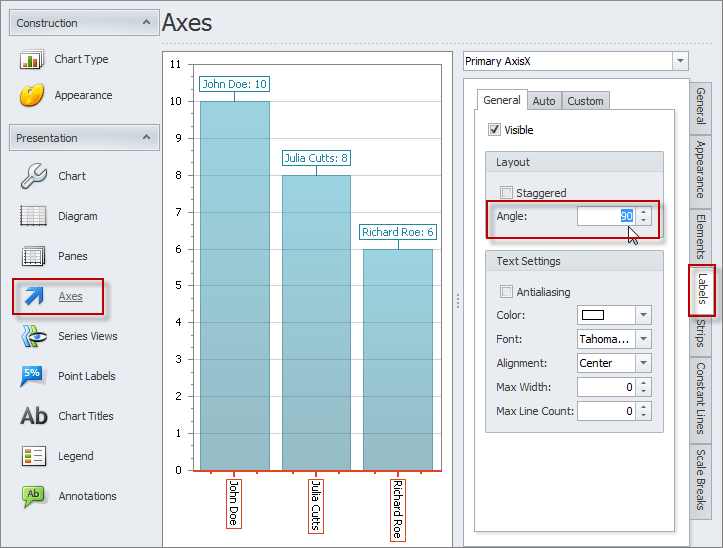
Task: Enable the Staggered checkbox
Action: (507, 193)
